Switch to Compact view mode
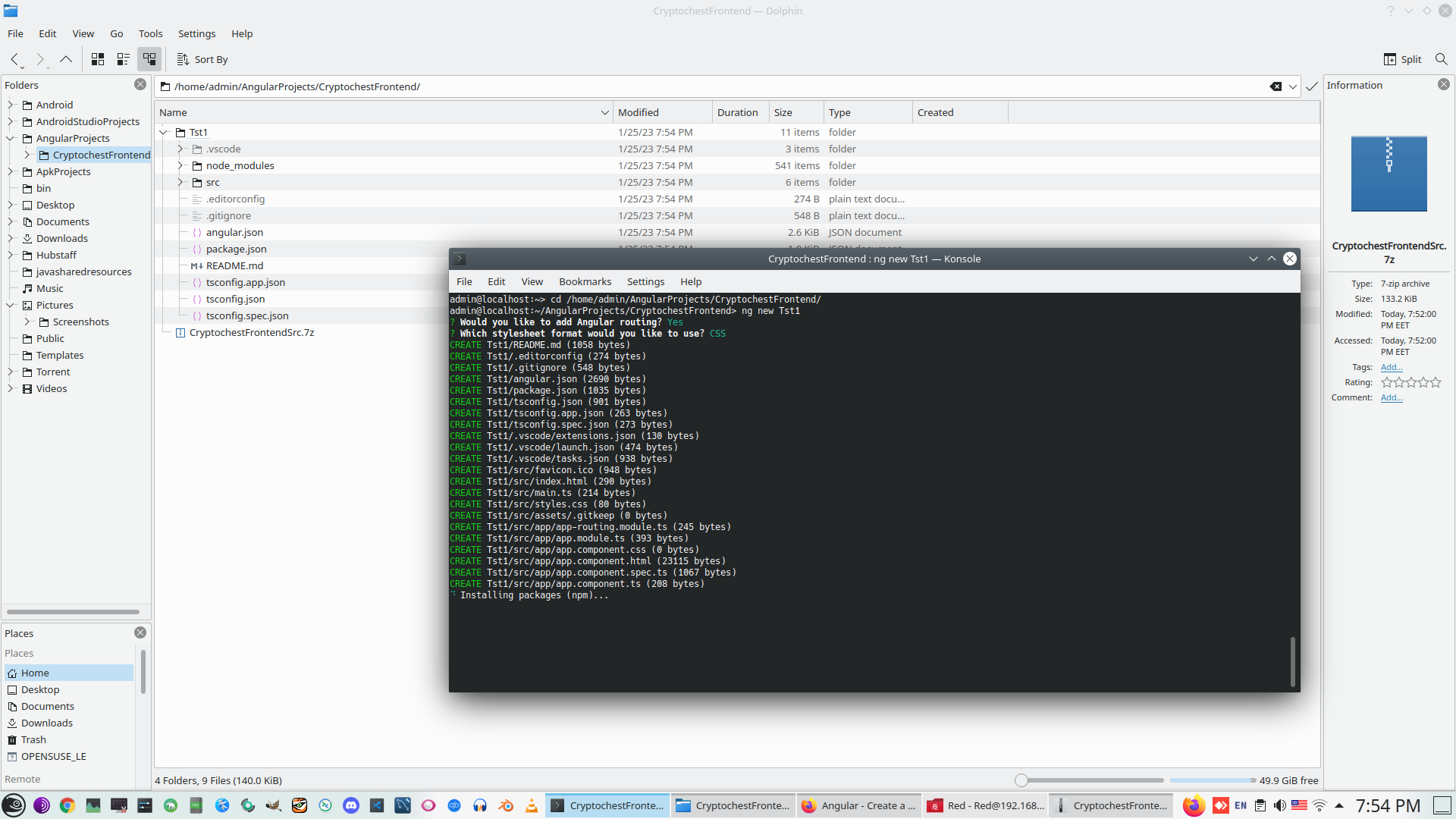Image resolution: width=1456 pixels, height=819 pixels. [124, 59]
